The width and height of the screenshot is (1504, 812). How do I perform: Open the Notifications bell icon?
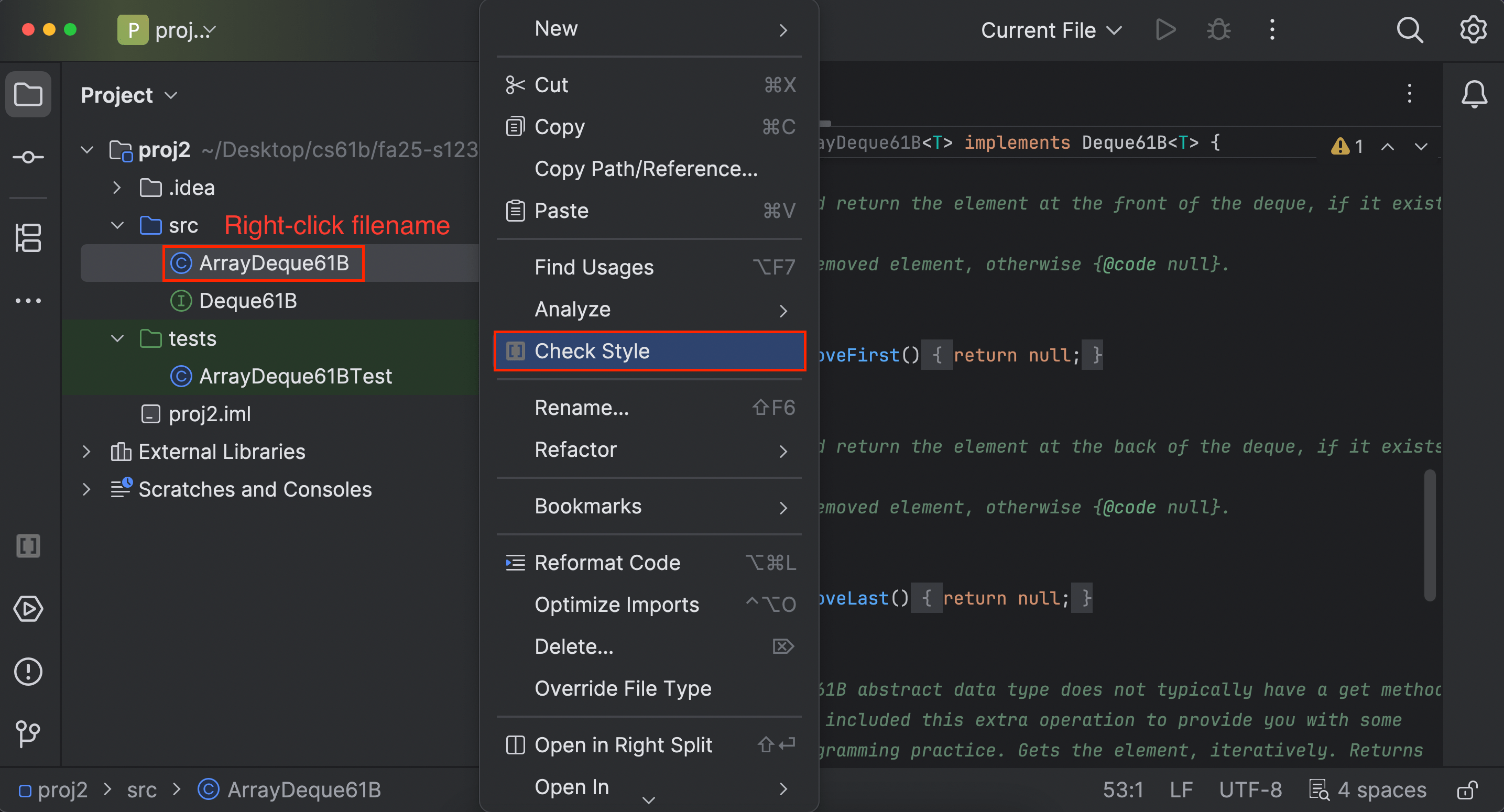click(x=1474, y=94)
